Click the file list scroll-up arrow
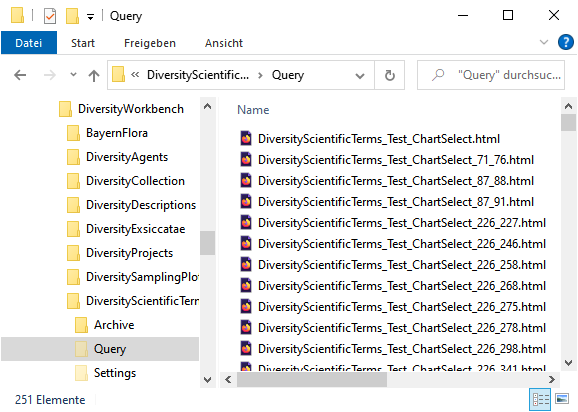 [x=568, y=107]
